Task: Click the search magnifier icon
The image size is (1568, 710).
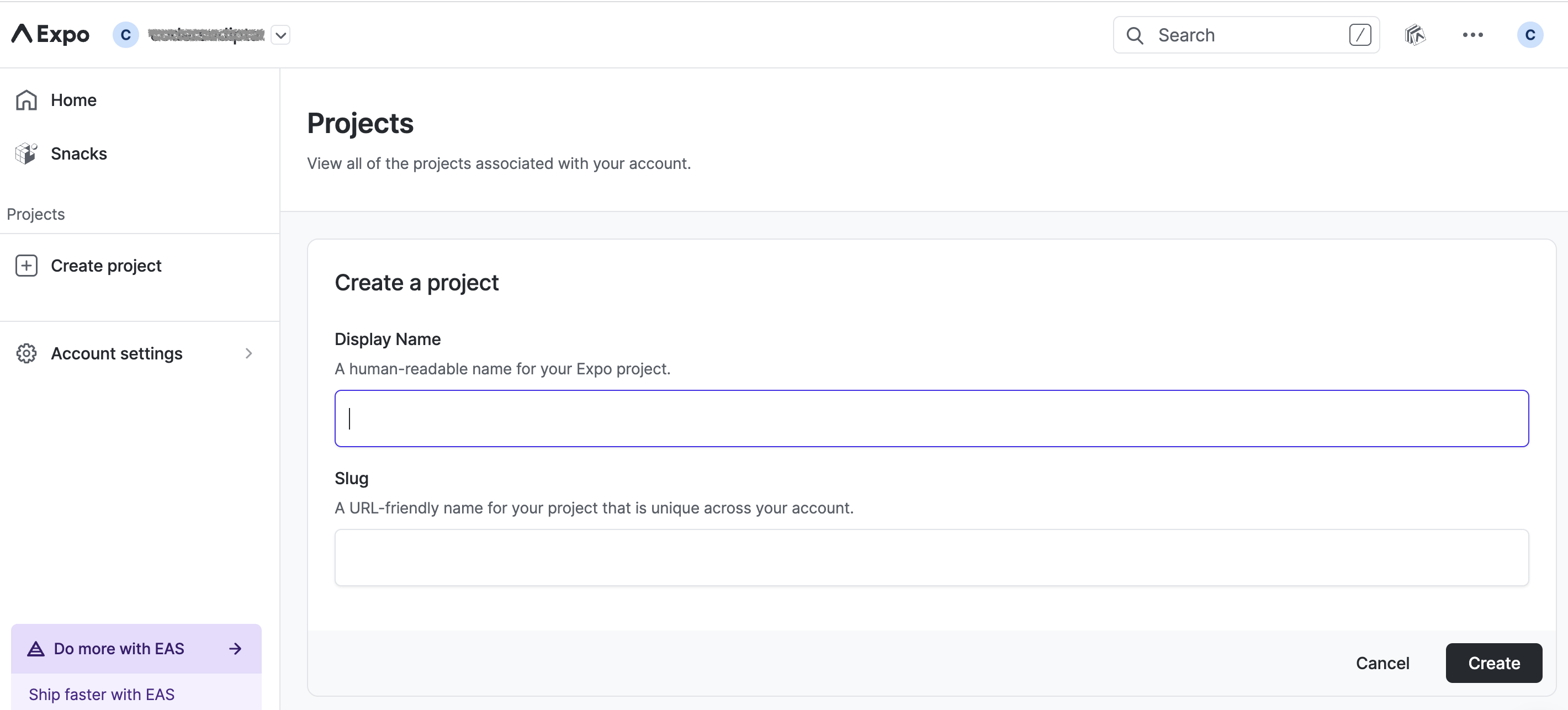Action: click(x=1135, y=35)
